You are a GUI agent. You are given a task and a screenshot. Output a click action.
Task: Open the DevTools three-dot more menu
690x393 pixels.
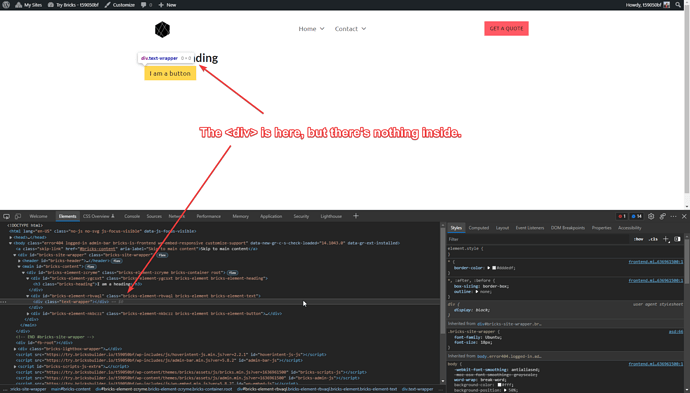click(x=673, y=216)
